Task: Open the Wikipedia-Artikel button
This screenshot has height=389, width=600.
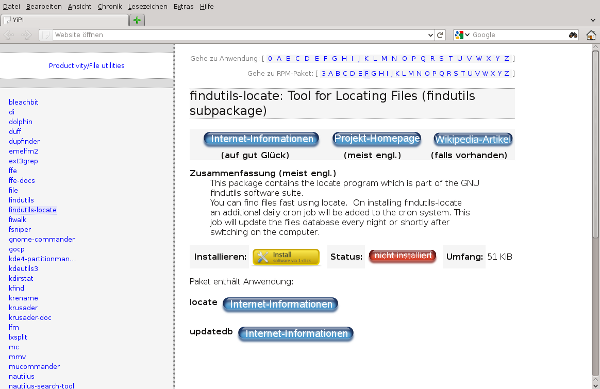Action: coord(473,139)
